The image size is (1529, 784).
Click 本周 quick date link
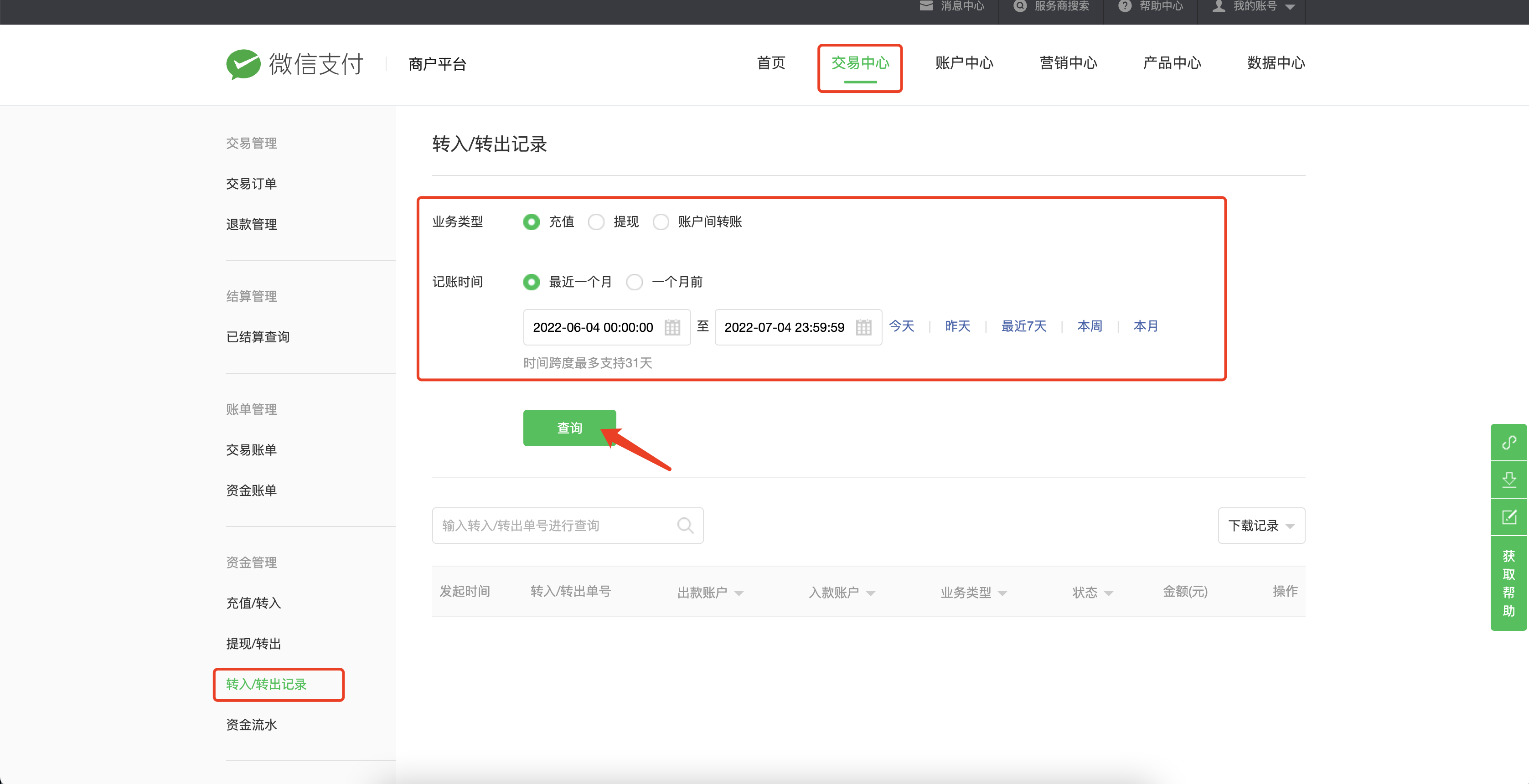[1090, 326]
